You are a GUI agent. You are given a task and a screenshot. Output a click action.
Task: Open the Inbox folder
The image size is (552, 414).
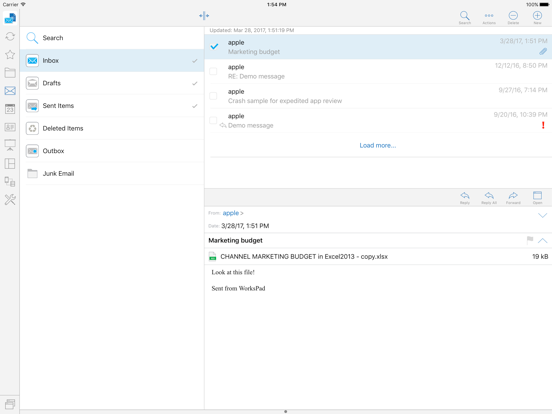pos(112,61)
